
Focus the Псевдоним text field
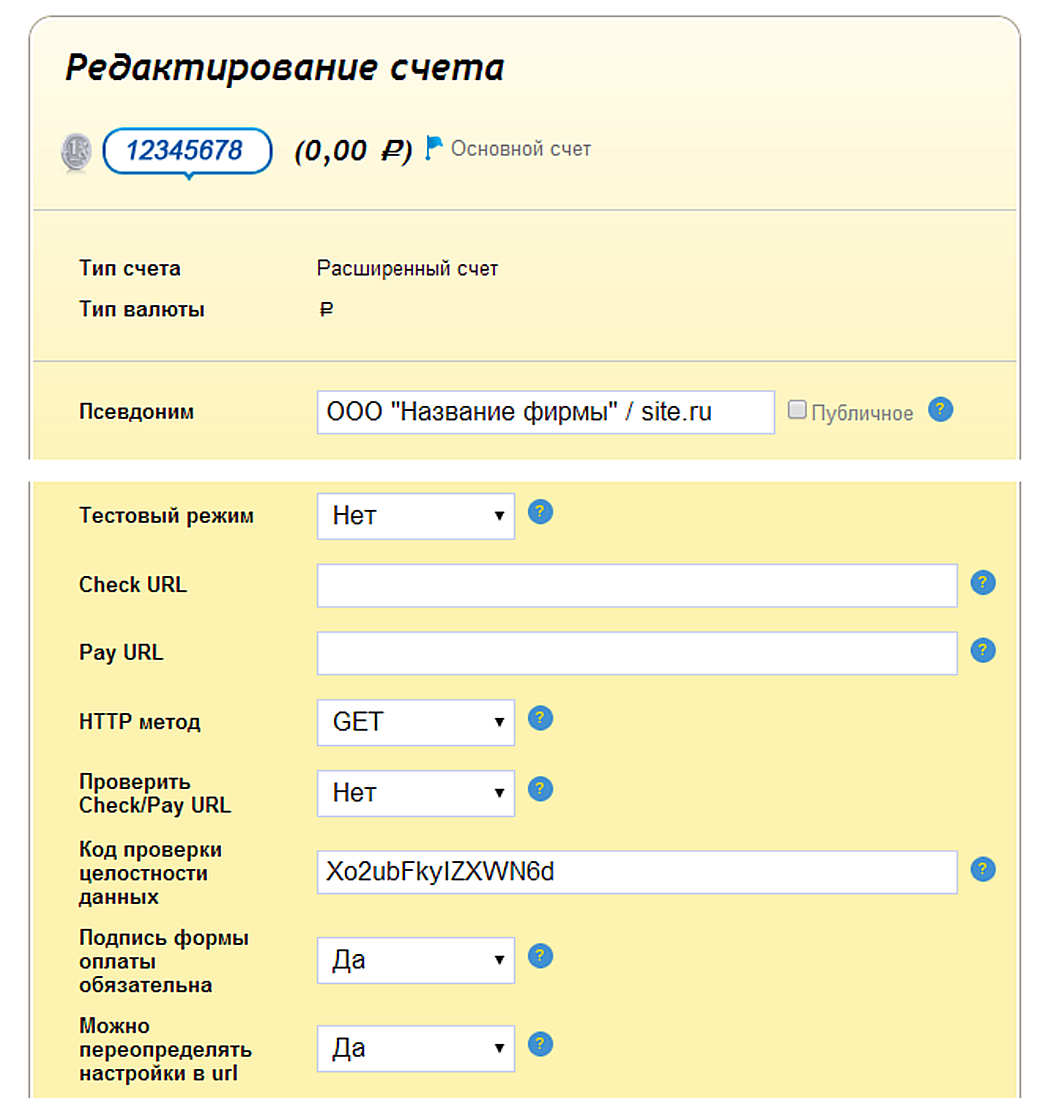(x=546, y=412)
